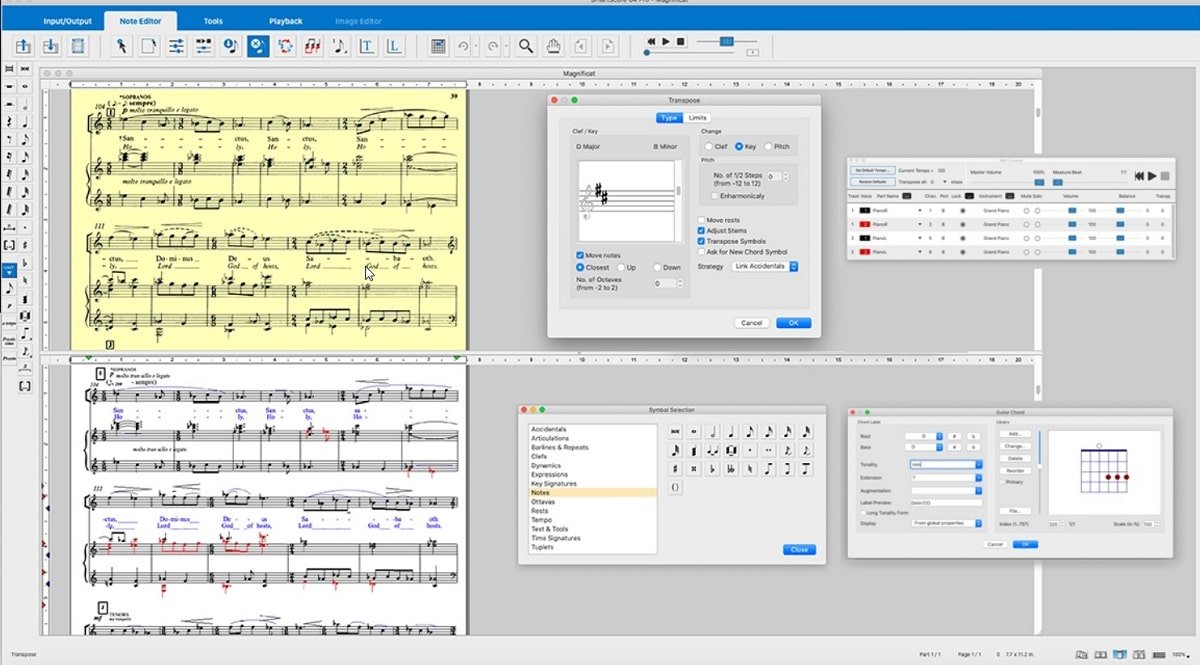This screenshot has height=665, width=1200.
Task: Activate the hand pan tool
Action: tap(554, 46)
